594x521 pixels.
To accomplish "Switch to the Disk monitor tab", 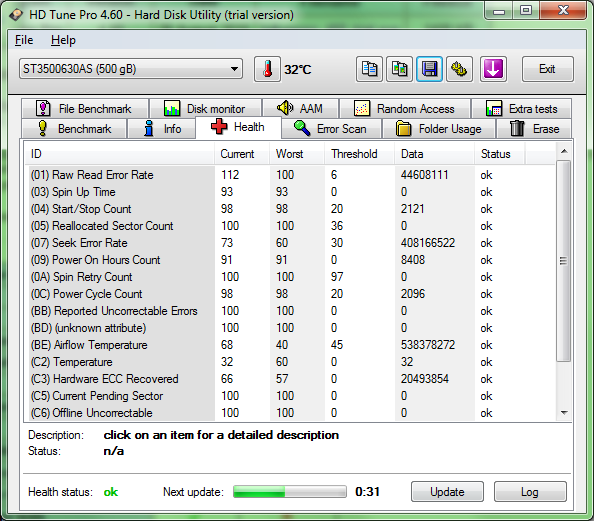I will [206, 108].
